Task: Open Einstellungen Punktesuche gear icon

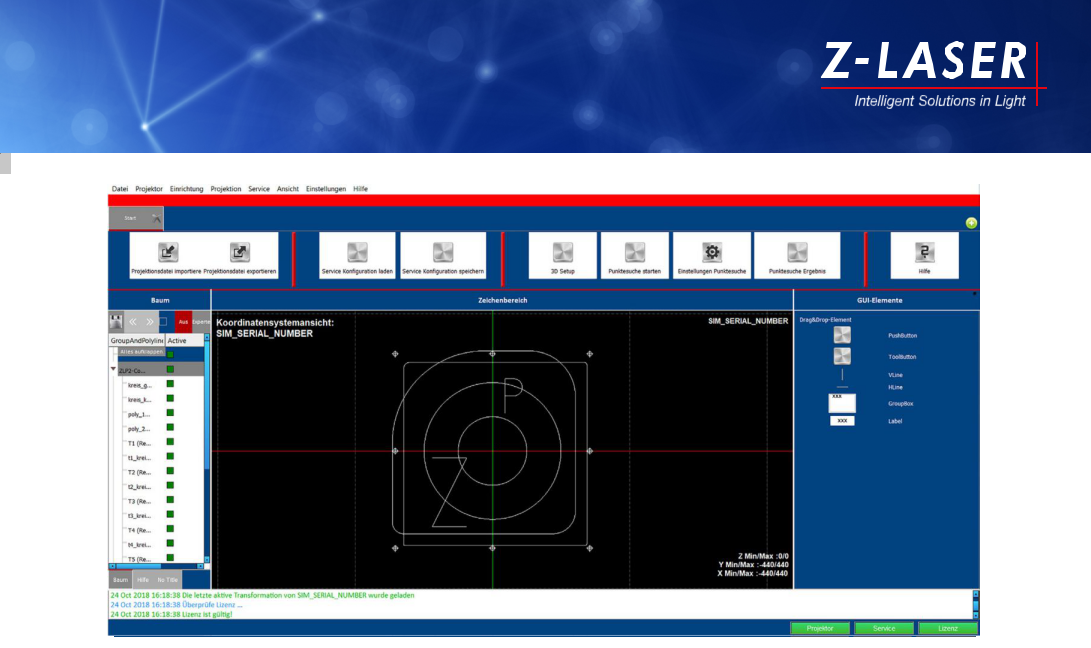Action: [711, 252]
